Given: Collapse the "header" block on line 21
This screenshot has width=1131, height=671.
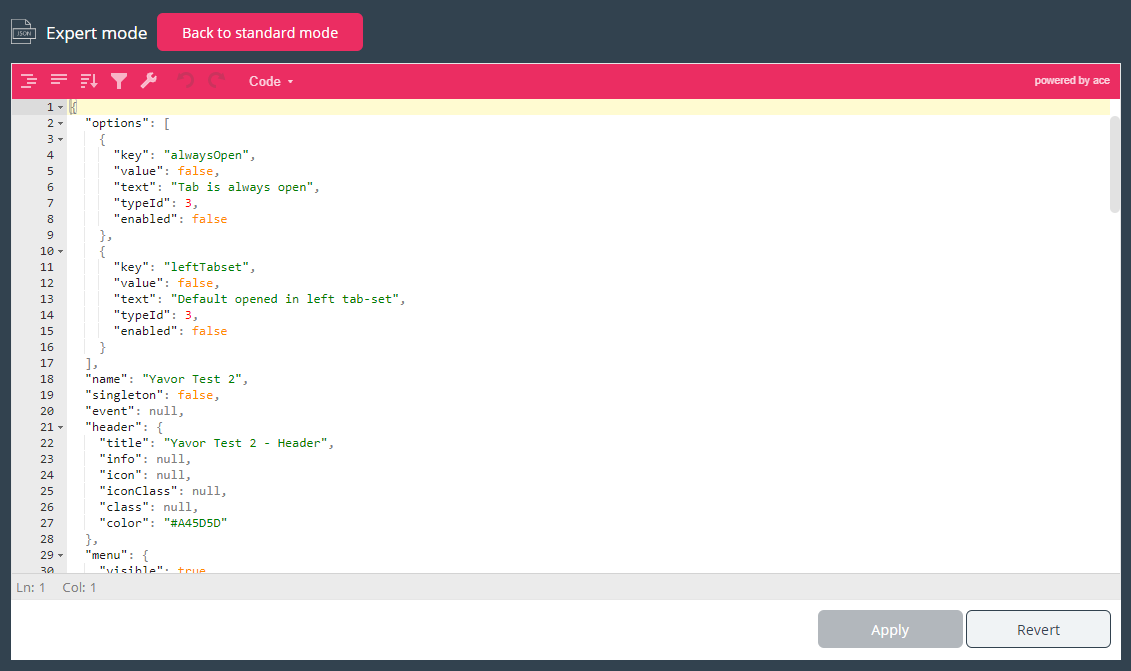Looking at the screenshot, I should [60, 427].
